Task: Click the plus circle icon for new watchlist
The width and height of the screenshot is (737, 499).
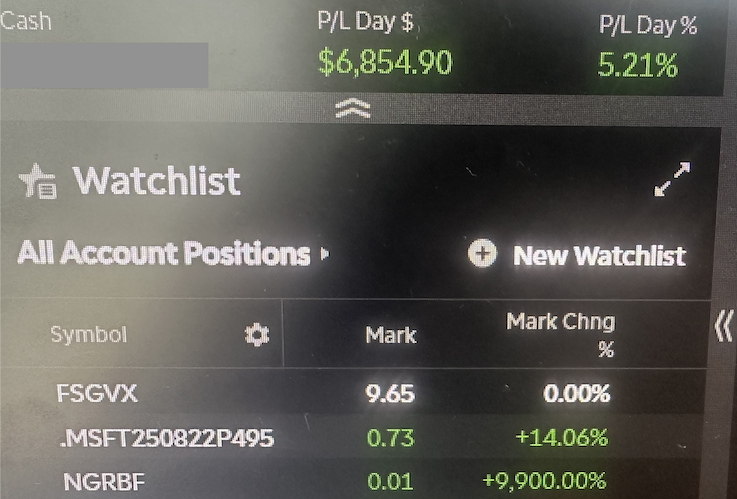Action: [482, 253]
